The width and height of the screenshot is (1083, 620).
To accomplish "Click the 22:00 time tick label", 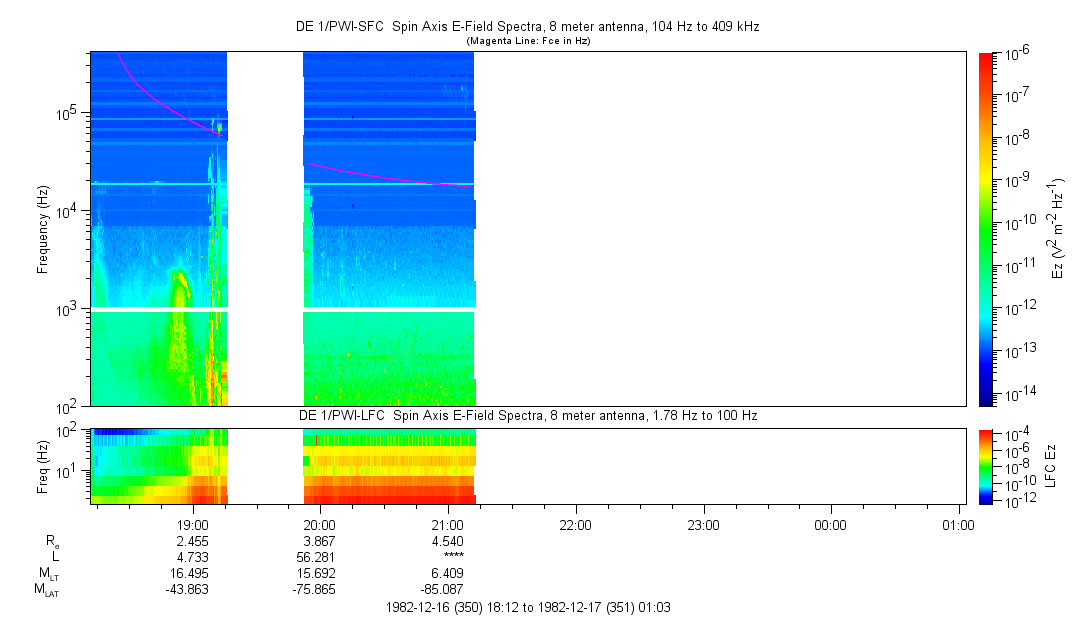I will point(575,524).
